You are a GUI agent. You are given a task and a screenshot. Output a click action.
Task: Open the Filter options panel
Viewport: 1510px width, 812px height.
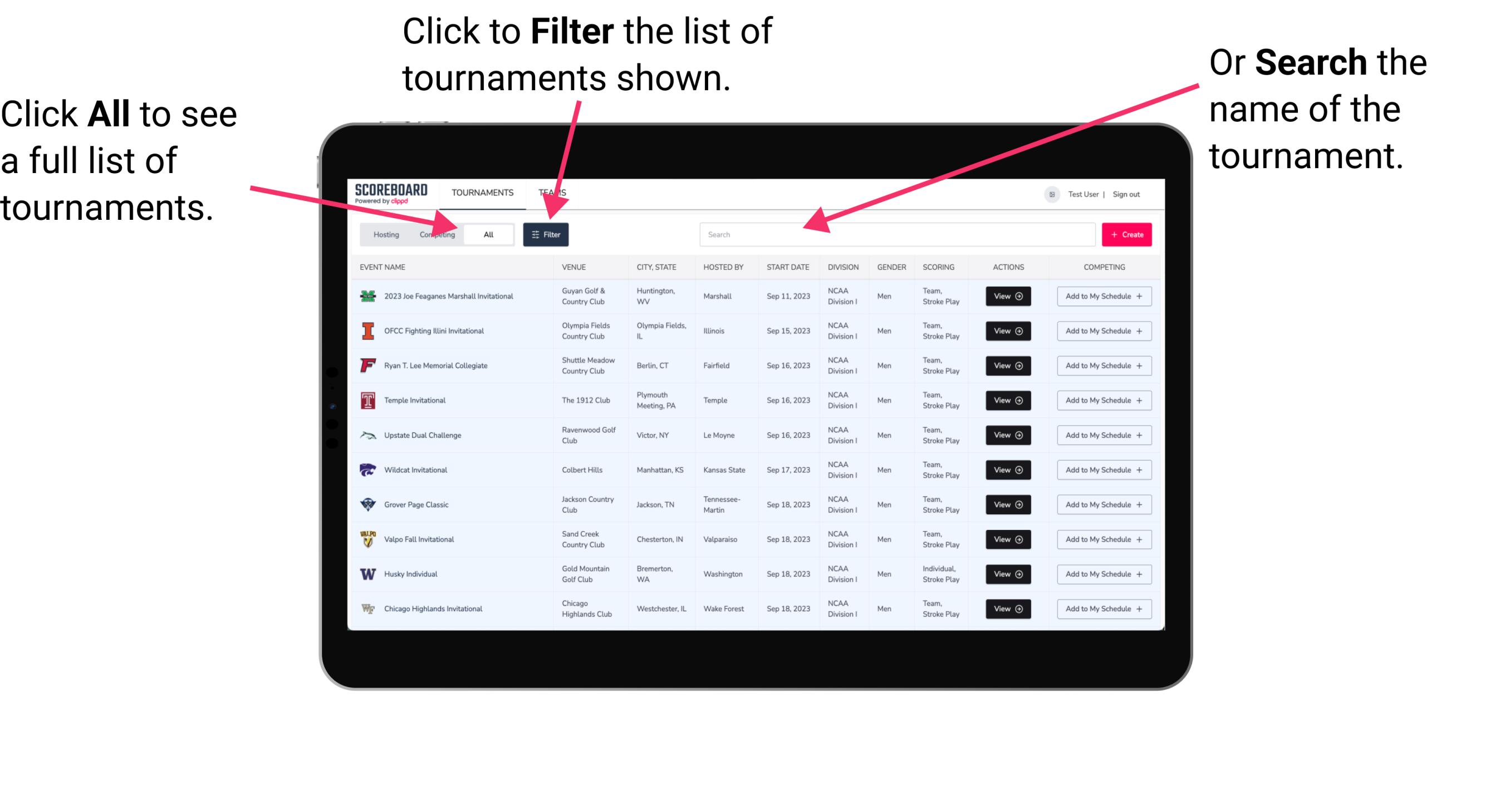point(548,234)
